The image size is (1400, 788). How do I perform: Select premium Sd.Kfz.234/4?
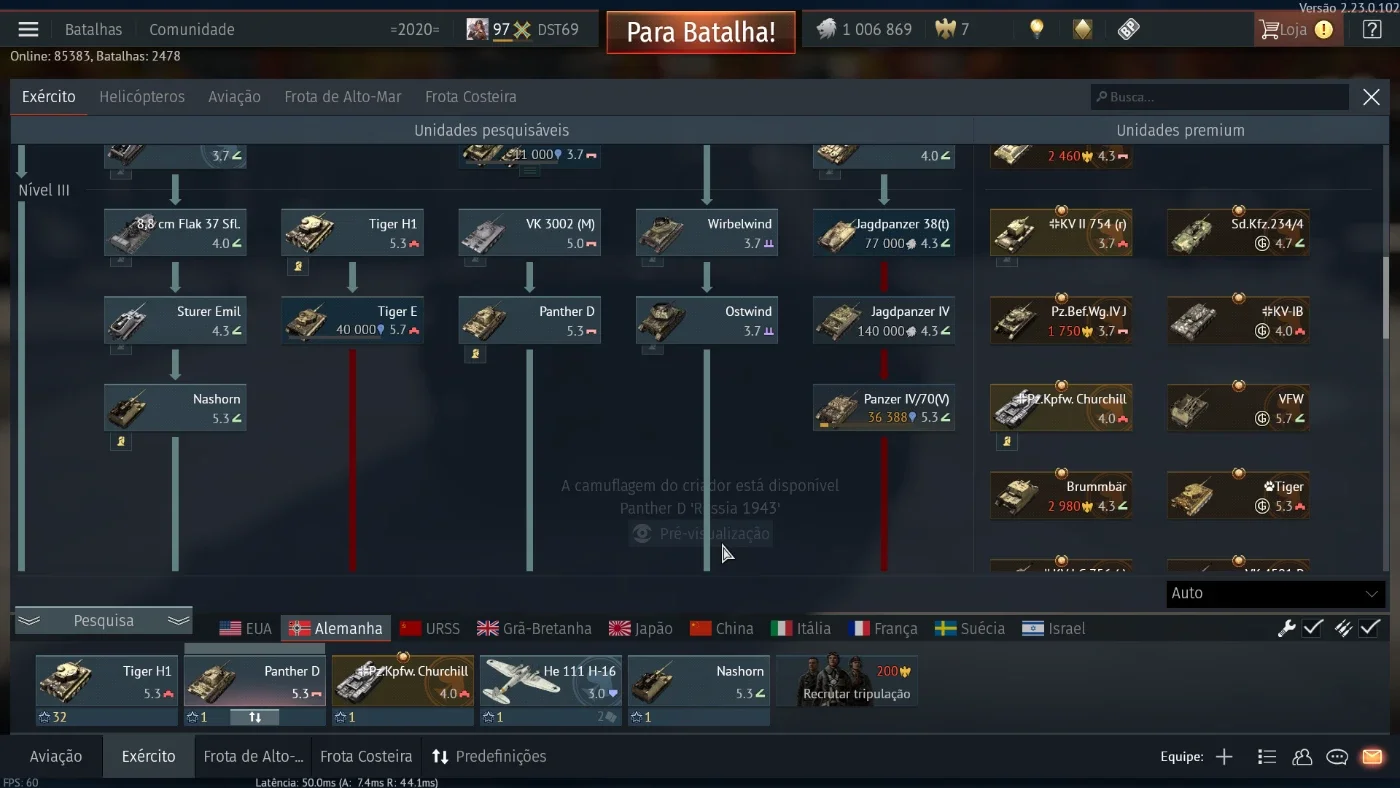1238,233
